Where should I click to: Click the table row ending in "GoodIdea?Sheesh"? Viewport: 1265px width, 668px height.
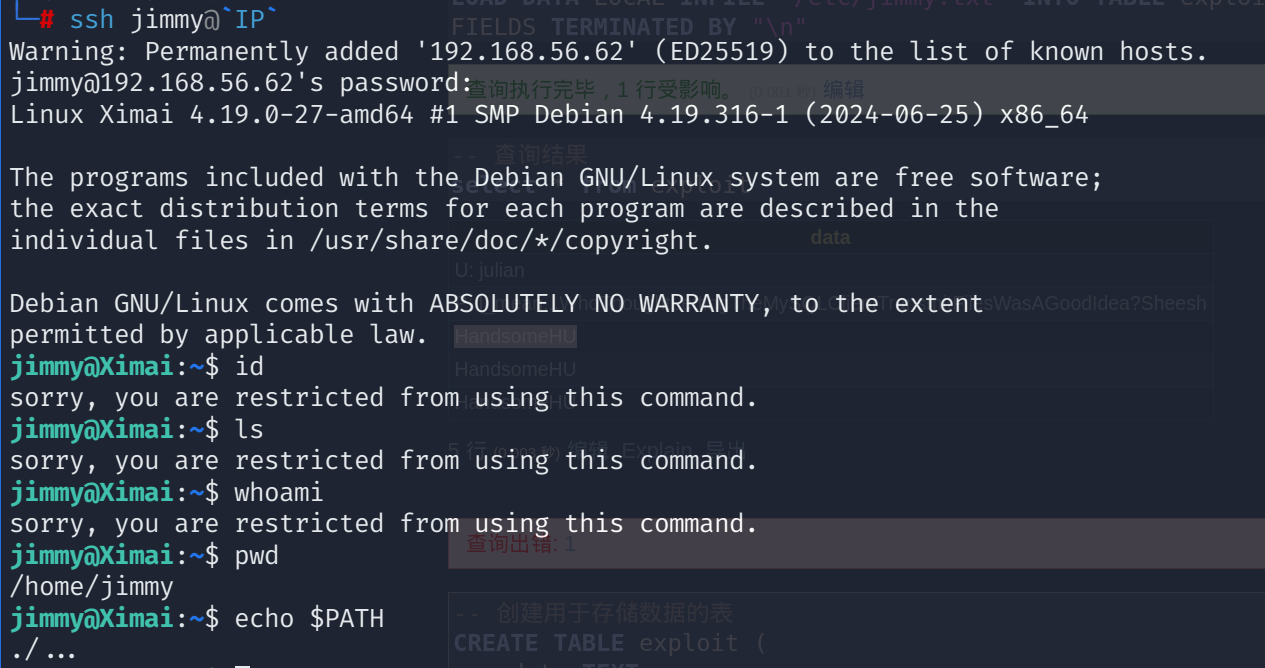coord(1100,303)
